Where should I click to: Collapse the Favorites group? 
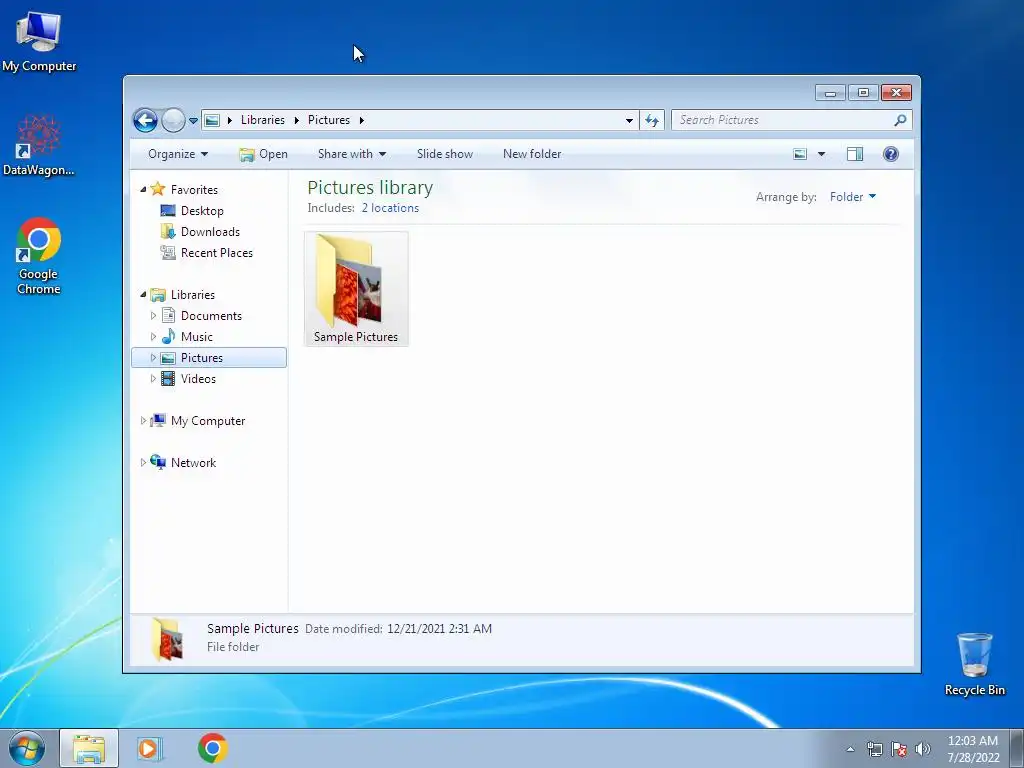[x=143, y=190]
